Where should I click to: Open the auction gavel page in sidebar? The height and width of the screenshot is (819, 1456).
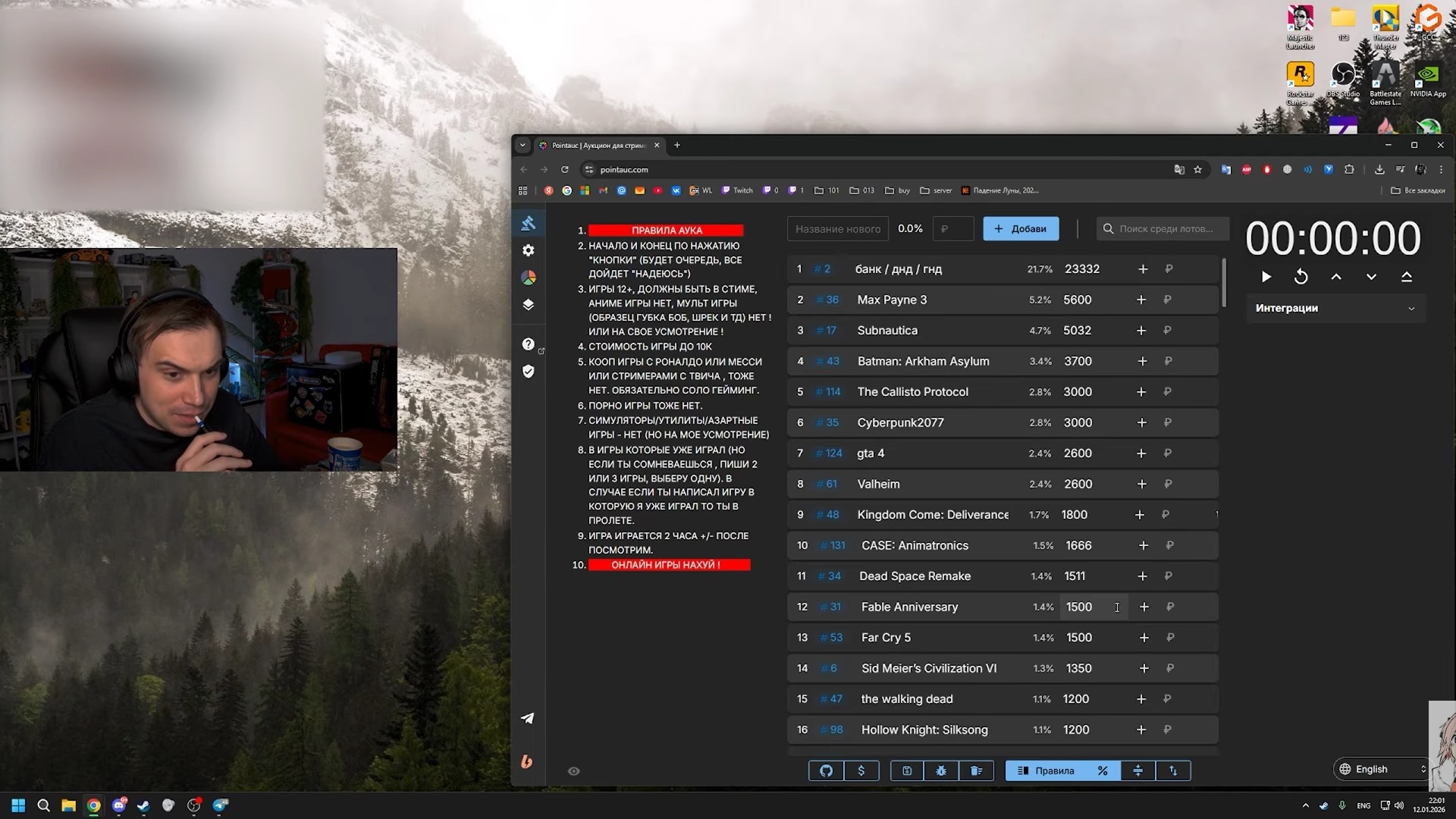tap(529, 223)
